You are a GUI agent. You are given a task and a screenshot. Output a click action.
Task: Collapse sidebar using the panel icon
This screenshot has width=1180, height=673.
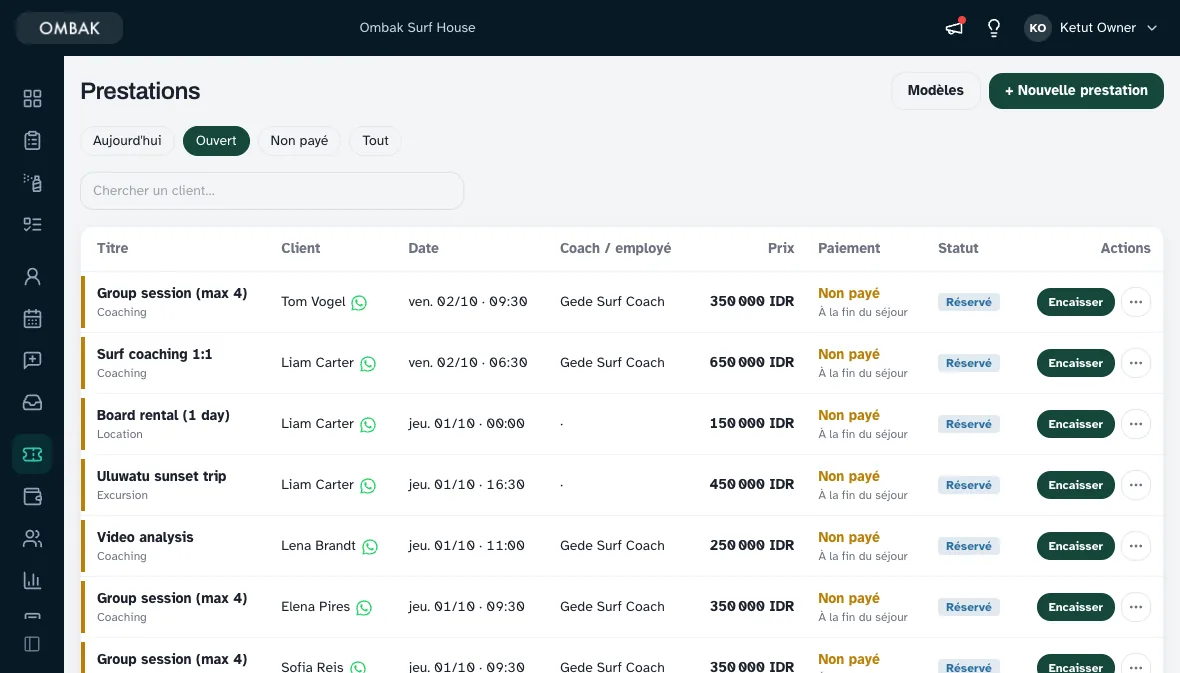32,644
